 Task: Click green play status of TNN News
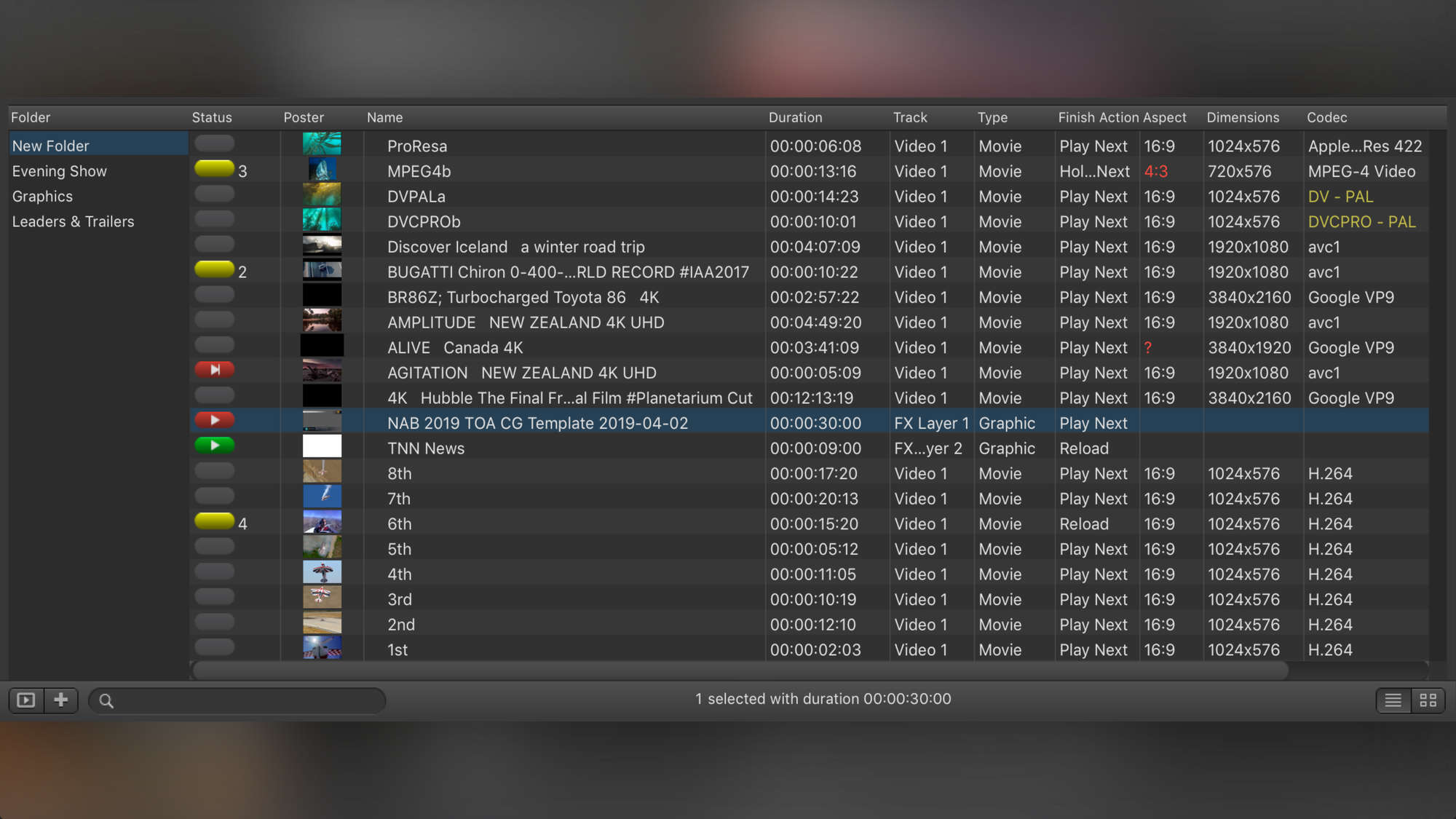pos(214,446)
